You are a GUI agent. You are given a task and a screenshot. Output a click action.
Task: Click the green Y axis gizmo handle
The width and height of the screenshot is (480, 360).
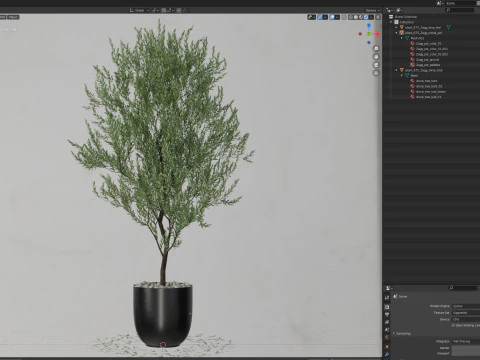tap(369, 34)
